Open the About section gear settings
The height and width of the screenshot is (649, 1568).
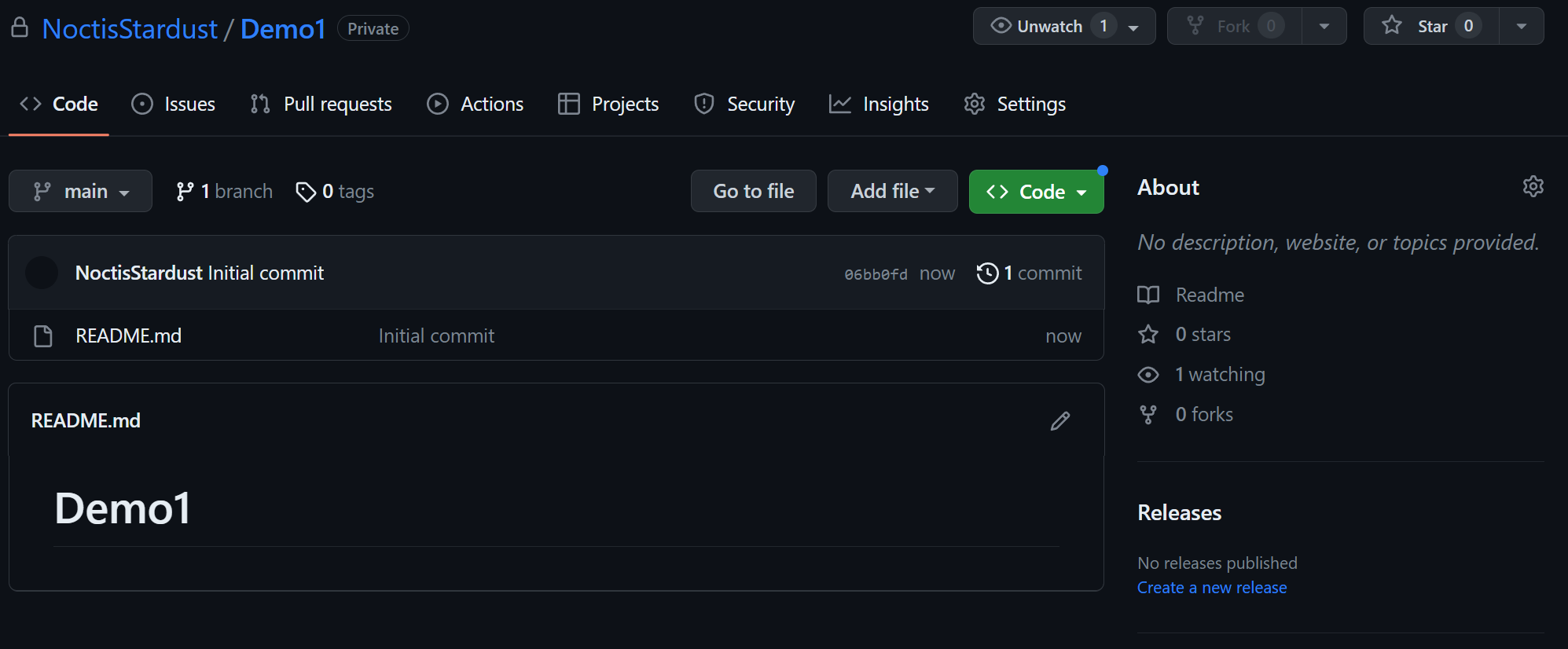point(1533,187)
